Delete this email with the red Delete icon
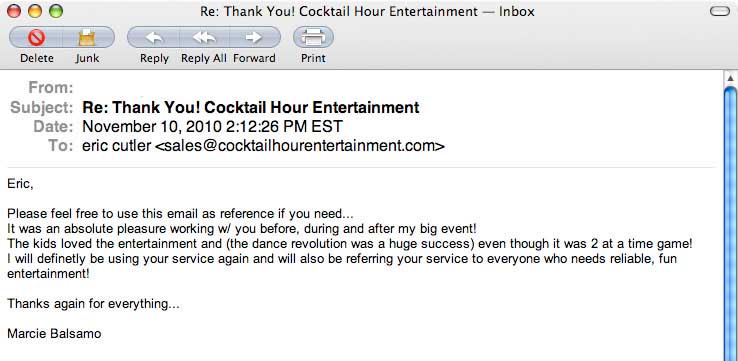The height and width of the screenshot is (361, 738). [36, 37]
